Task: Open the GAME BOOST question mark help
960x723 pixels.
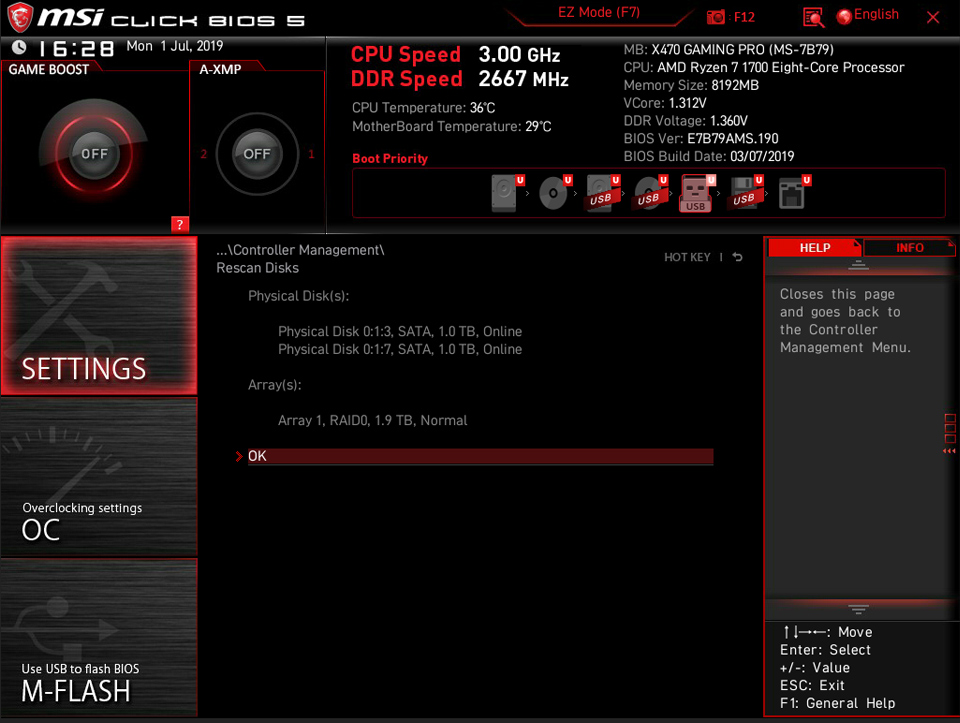Action: [x=179, y=224]
